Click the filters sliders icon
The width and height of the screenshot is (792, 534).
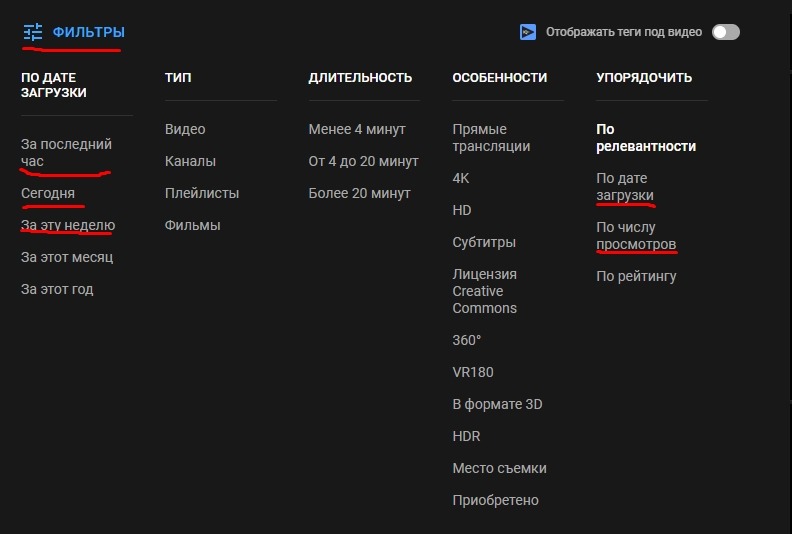pos(33,32)
